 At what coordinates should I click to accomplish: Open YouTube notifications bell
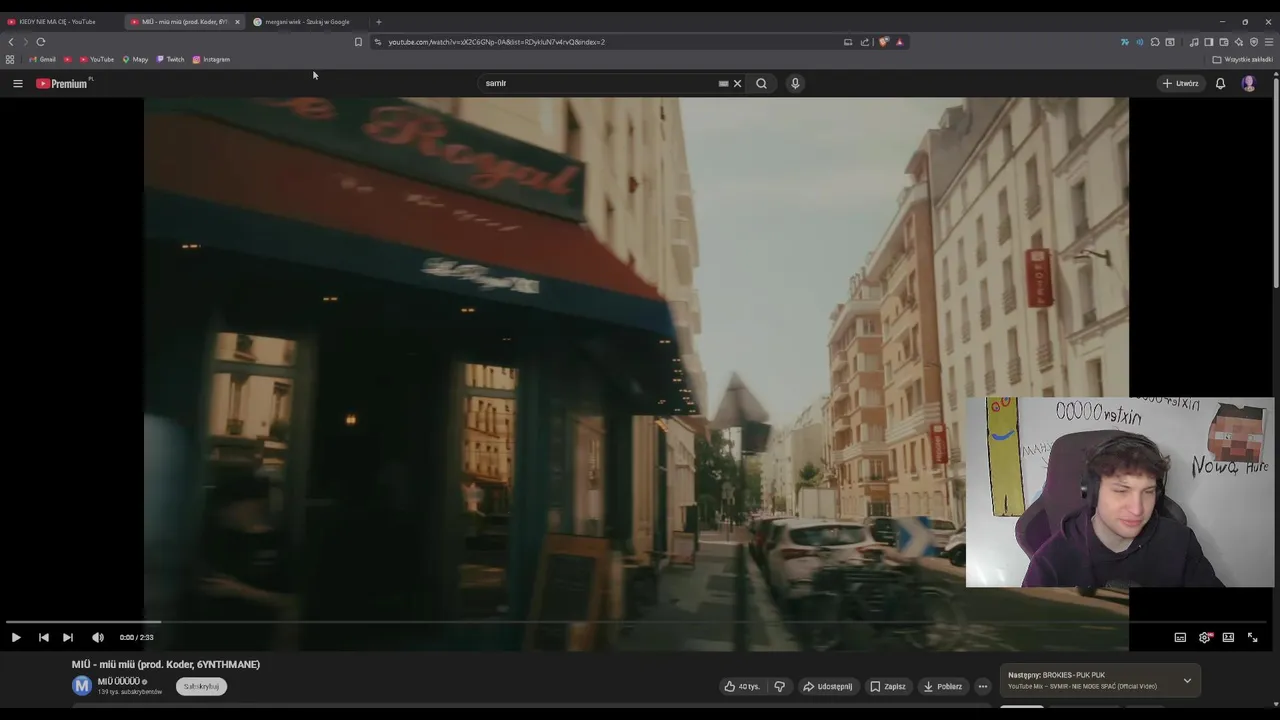coord(1220,83)
